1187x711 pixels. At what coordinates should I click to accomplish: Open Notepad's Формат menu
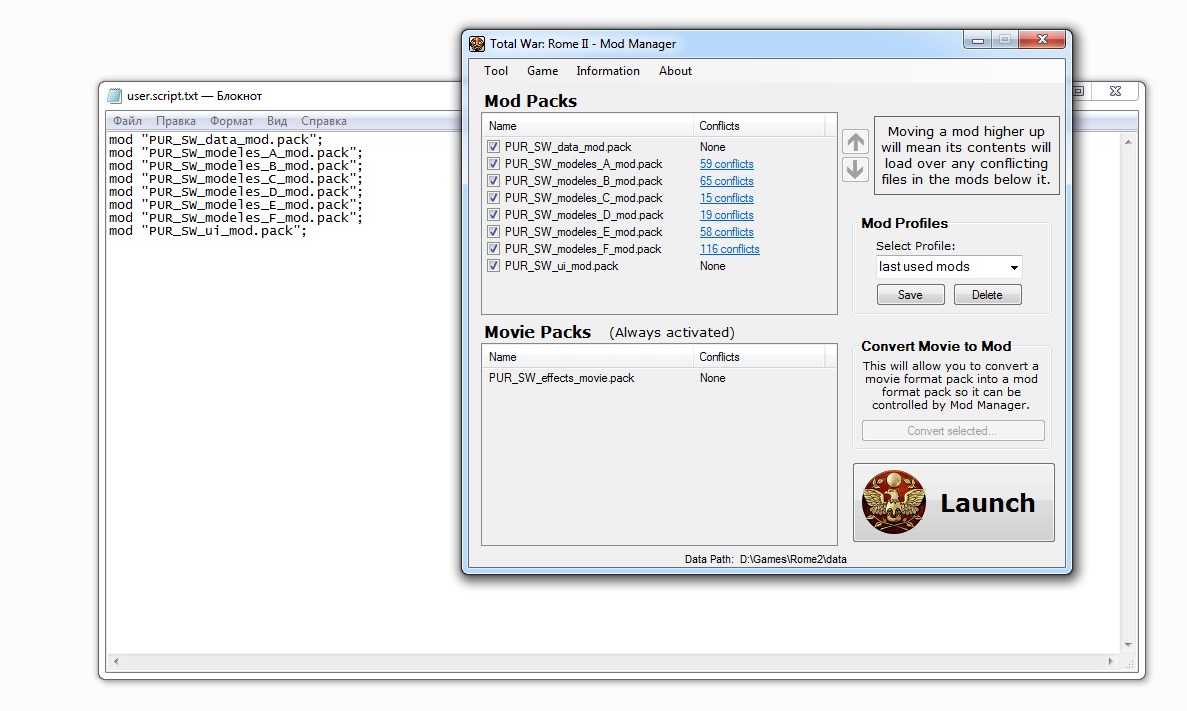point(231,121)
